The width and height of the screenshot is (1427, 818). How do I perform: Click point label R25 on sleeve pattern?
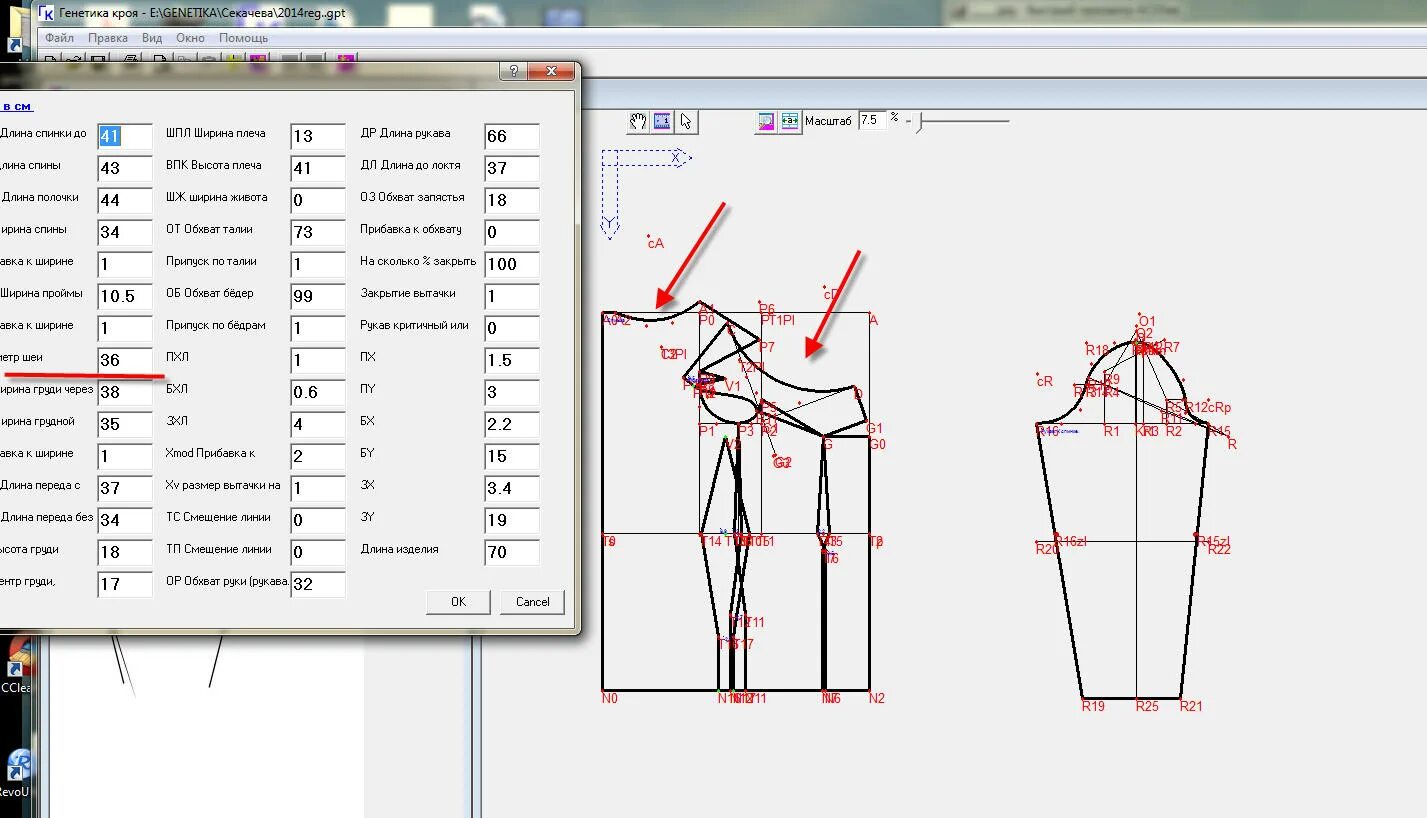pos(1147,706)
